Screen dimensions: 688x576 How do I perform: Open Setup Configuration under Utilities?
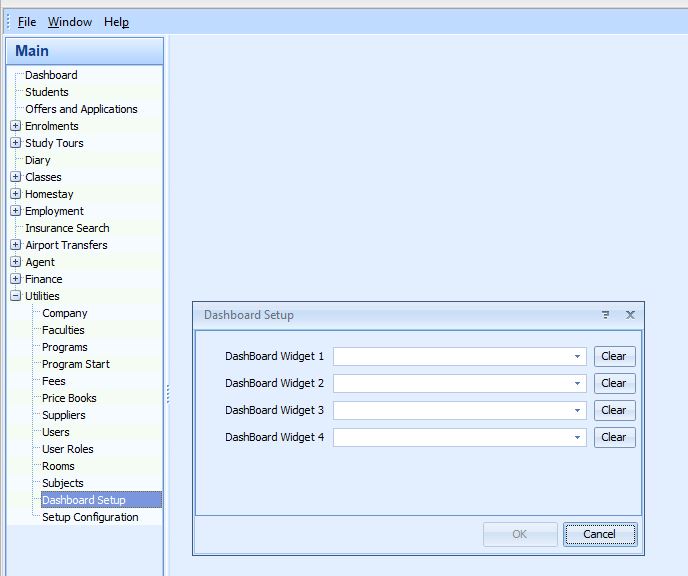[x=90, y=517]
